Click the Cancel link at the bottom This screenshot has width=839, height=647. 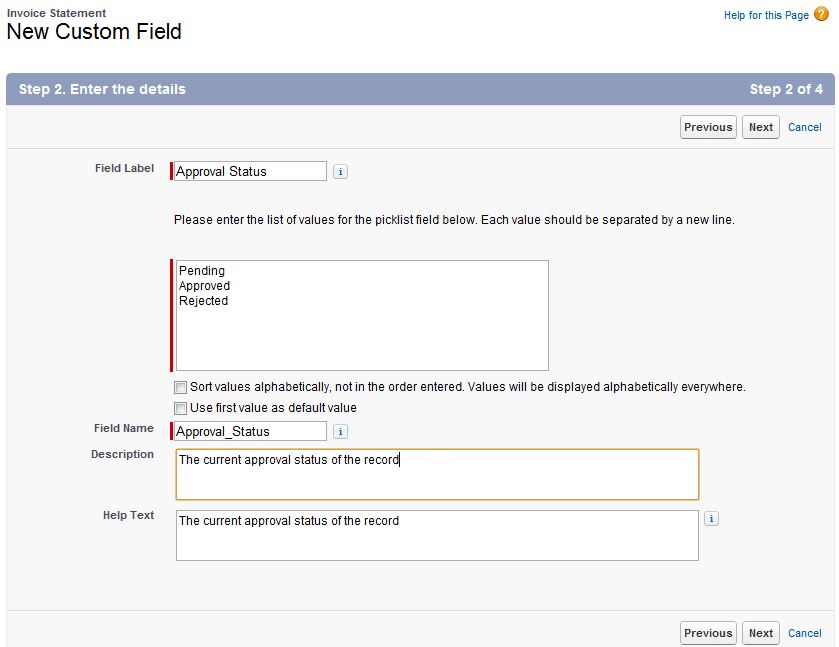(804, 633)
